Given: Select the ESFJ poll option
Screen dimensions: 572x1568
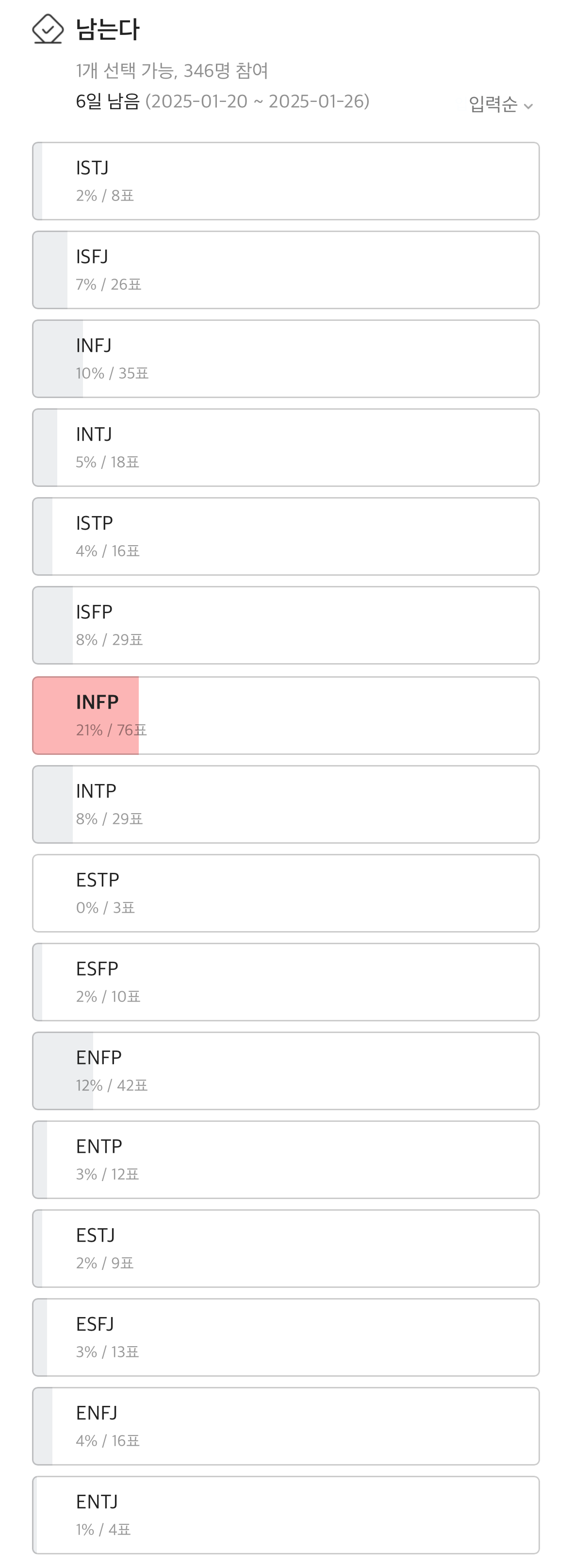Looking at the screenshot, I should (x=286, y=1337).
